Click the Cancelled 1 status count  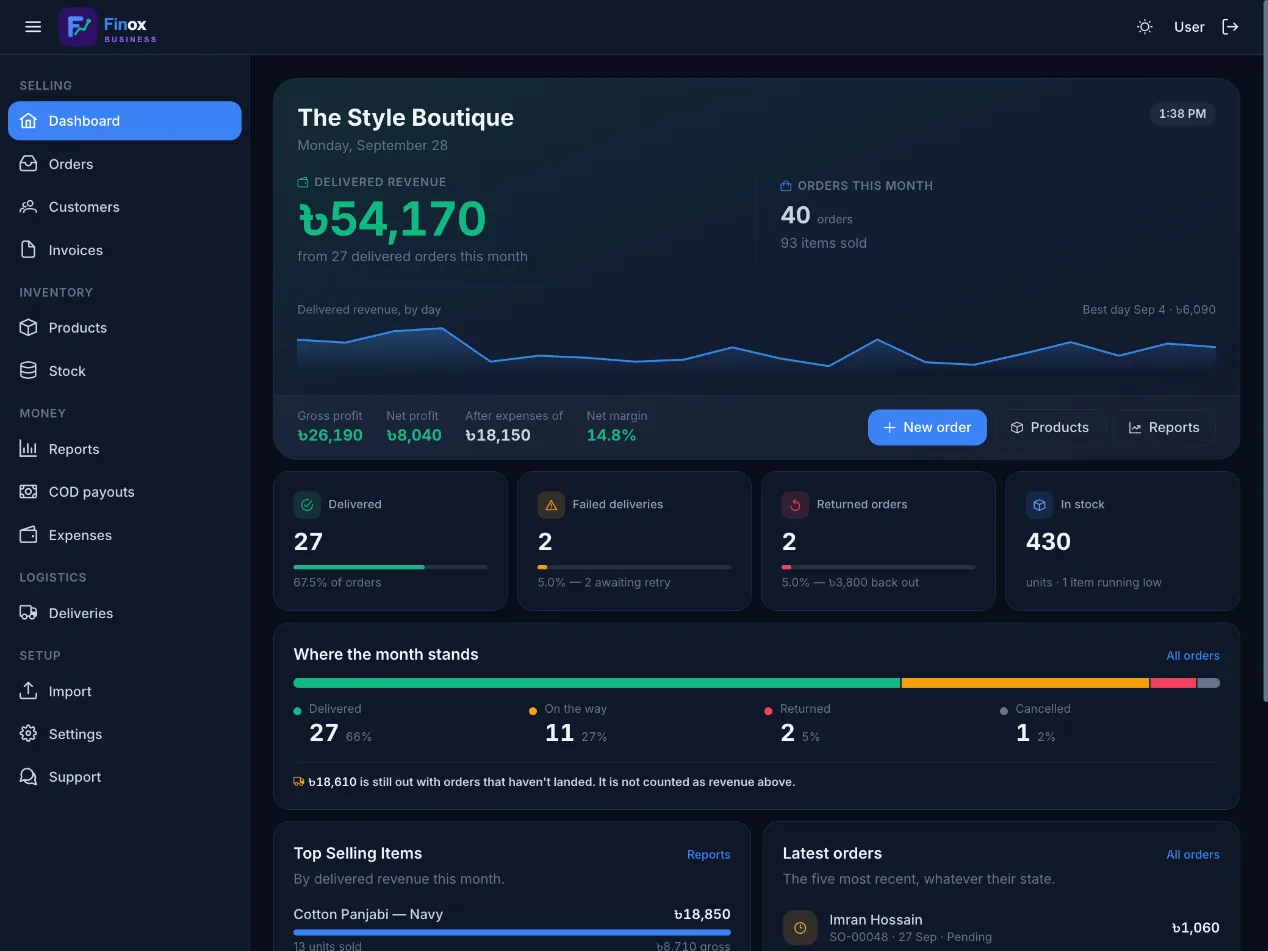1023,733
